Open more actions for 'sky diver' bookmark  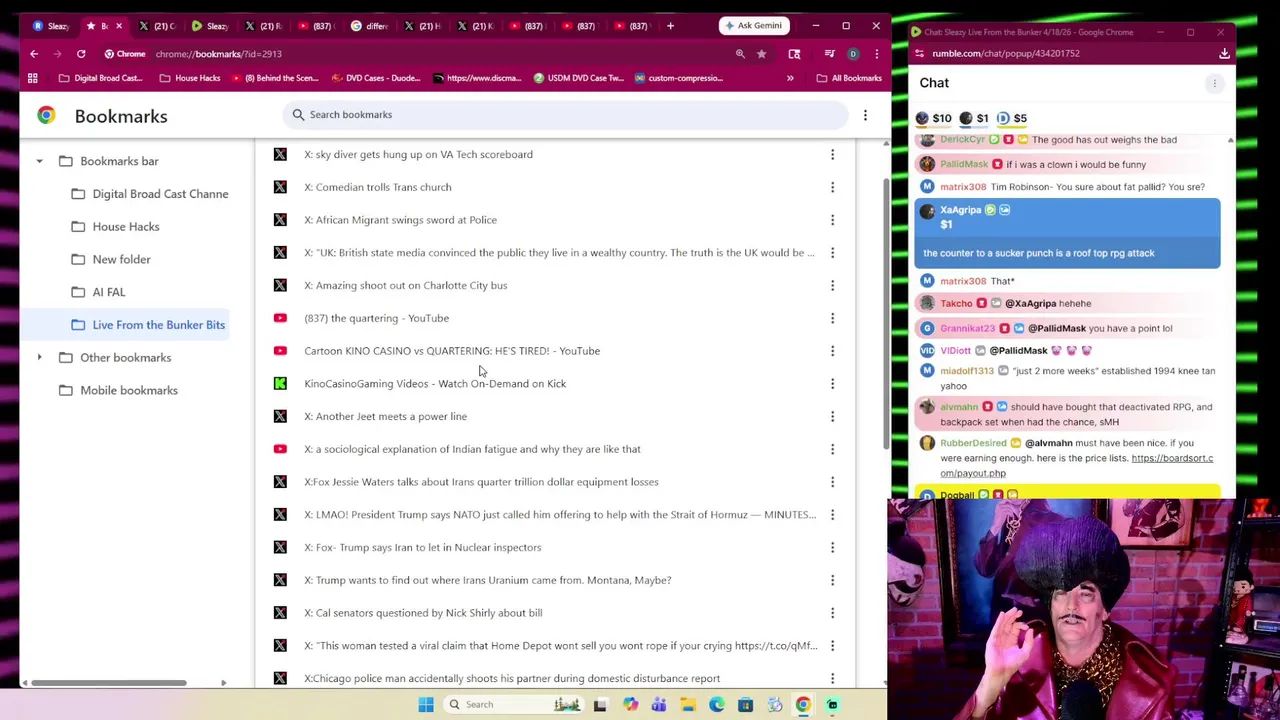pyautogui.click(x=832, y=154)
